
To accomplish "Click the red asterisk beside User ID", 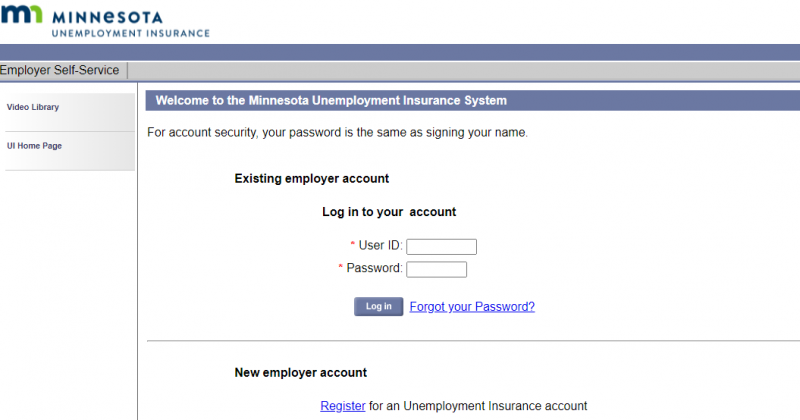I will pyautogui.click(x=352, y=245).
